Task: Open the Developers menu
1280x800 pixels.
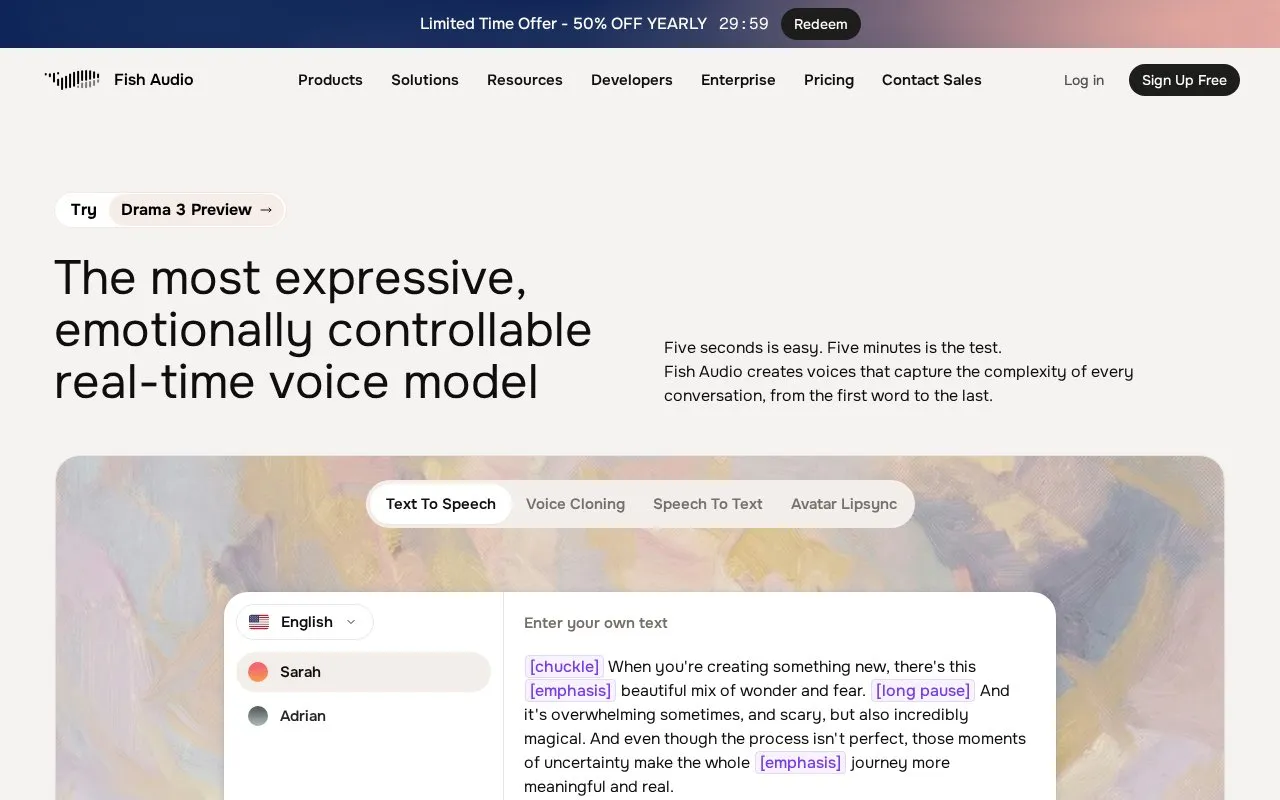Action: pyautogui.click(x=632, y=80)
